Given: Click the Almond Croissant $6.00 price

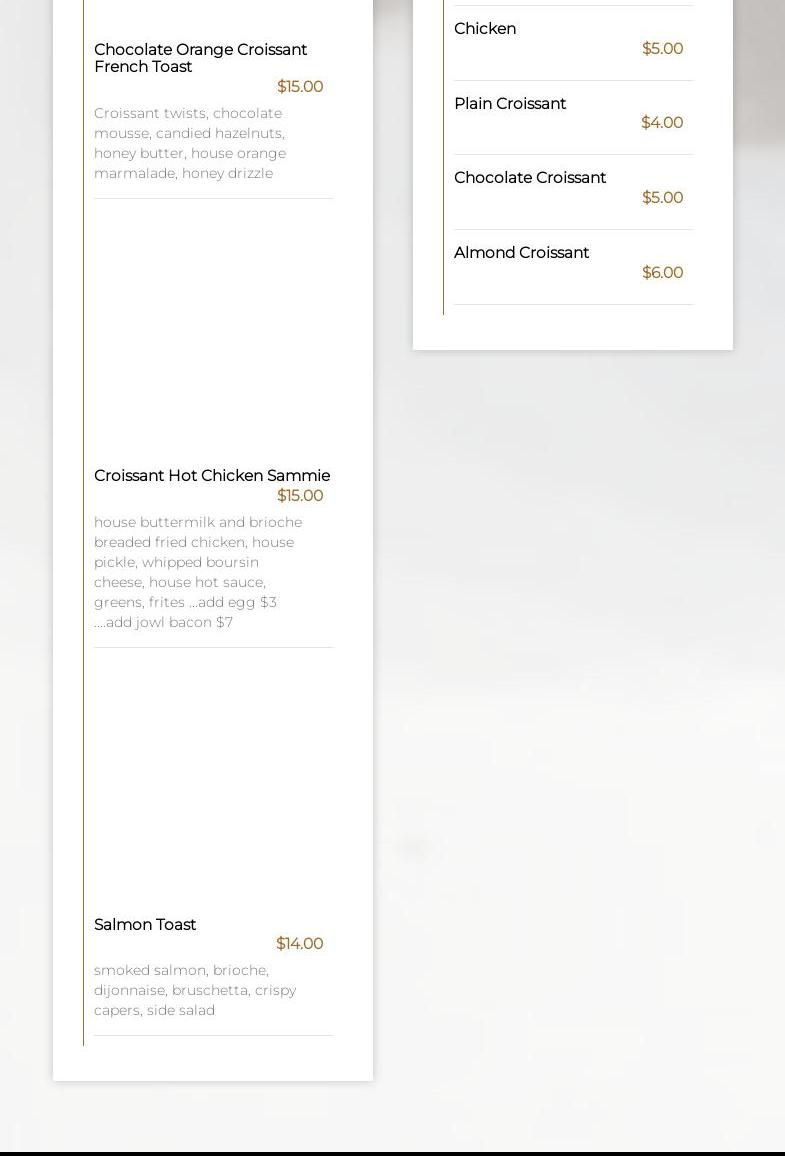Looking at the screenshot, I should pos(662,273).
